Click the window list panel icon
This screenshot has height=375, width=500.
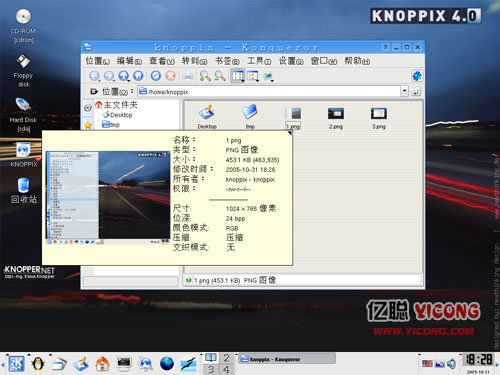pos(59,364)
